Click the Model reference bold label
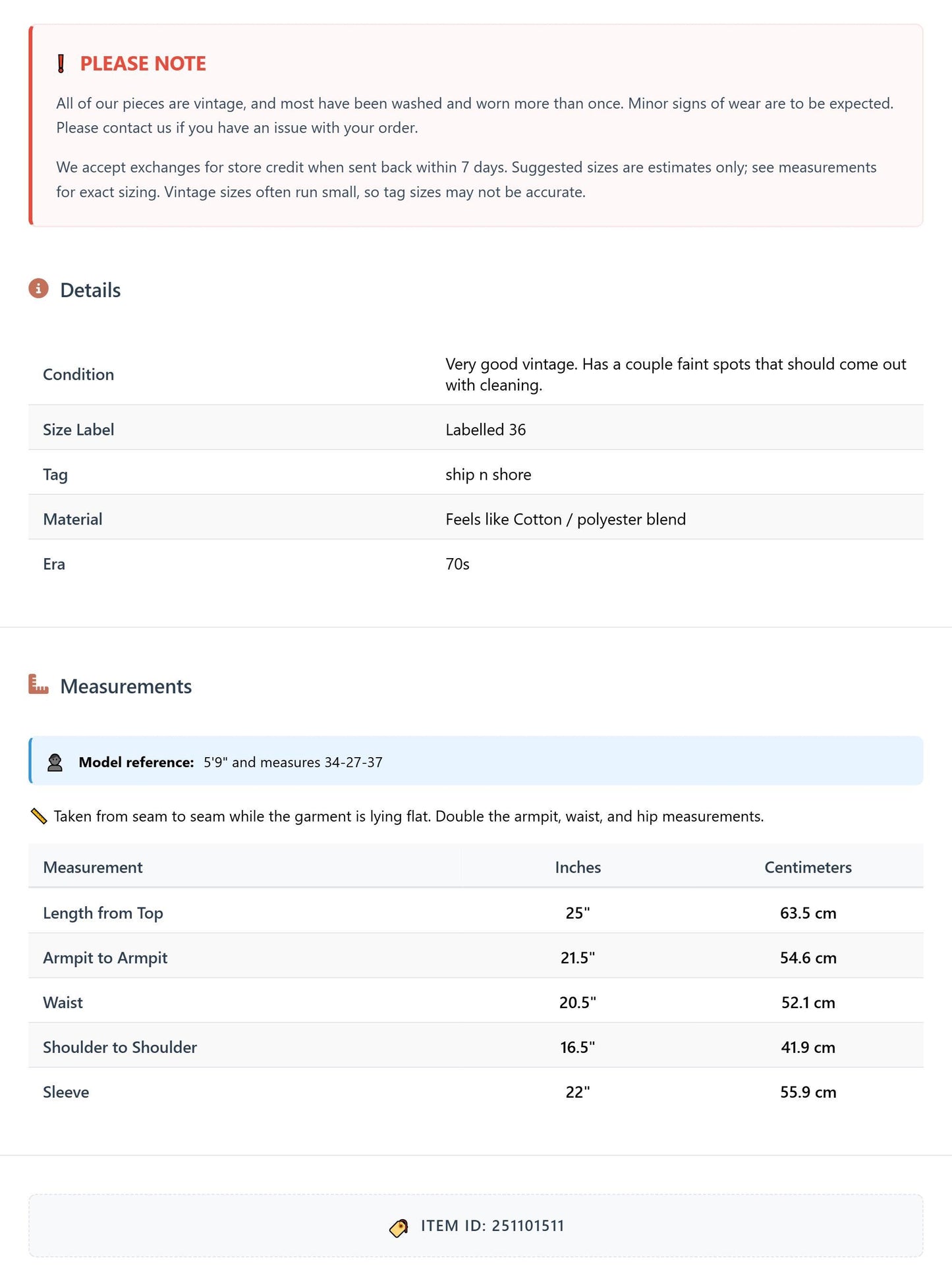The width and height of the screenshot is (952, 1281). (136, 762)
